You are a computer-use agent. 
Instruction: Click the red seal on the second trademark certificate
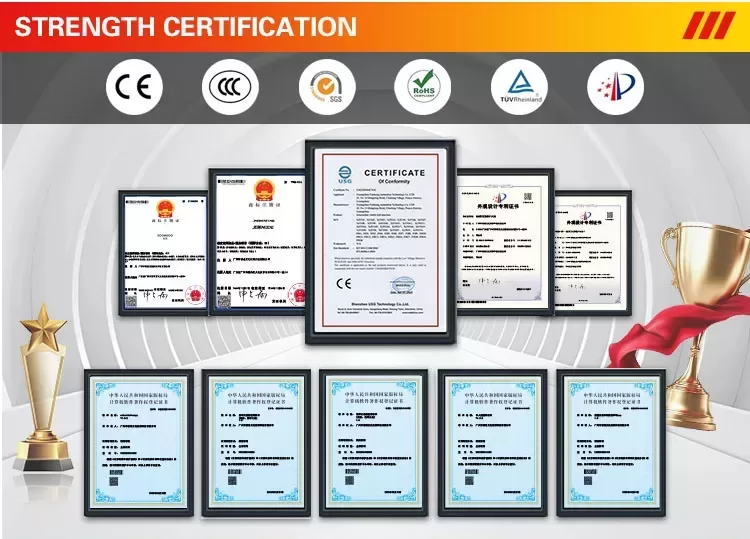pyautogui.click(x=298, y=293)
